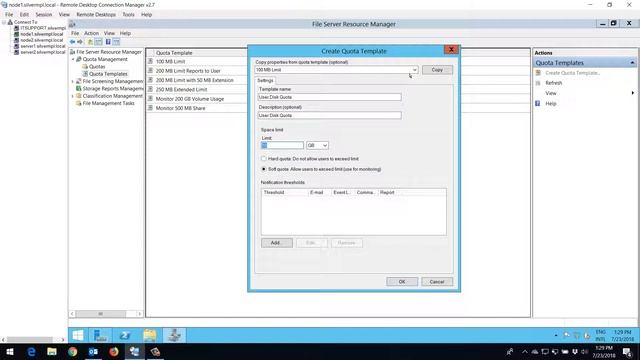640x360 pixels.
Task: Open Google Chrome on local taskbar
Action: [73, 351]
